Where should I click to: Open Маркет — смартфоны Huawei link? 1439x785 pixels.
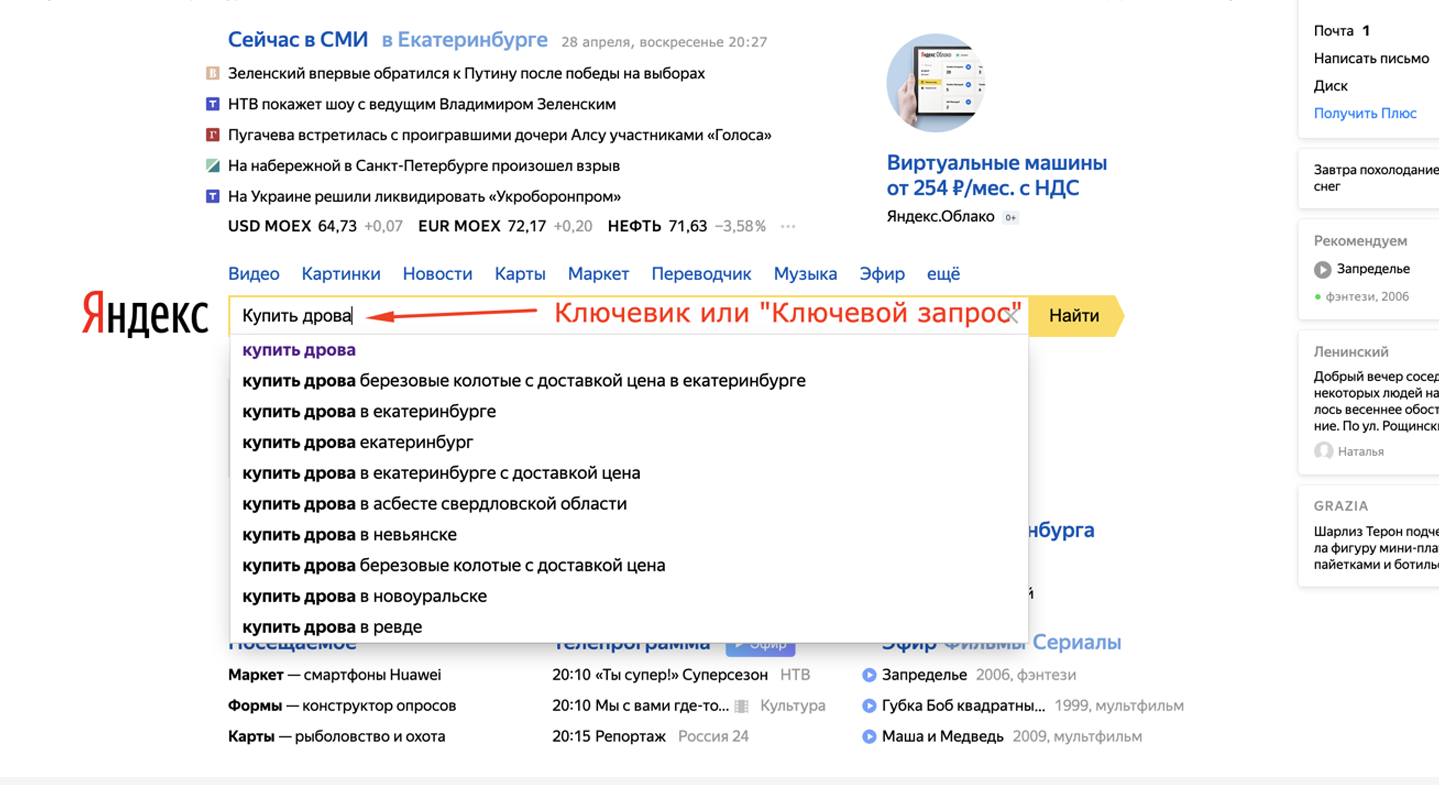pos(334,675)
